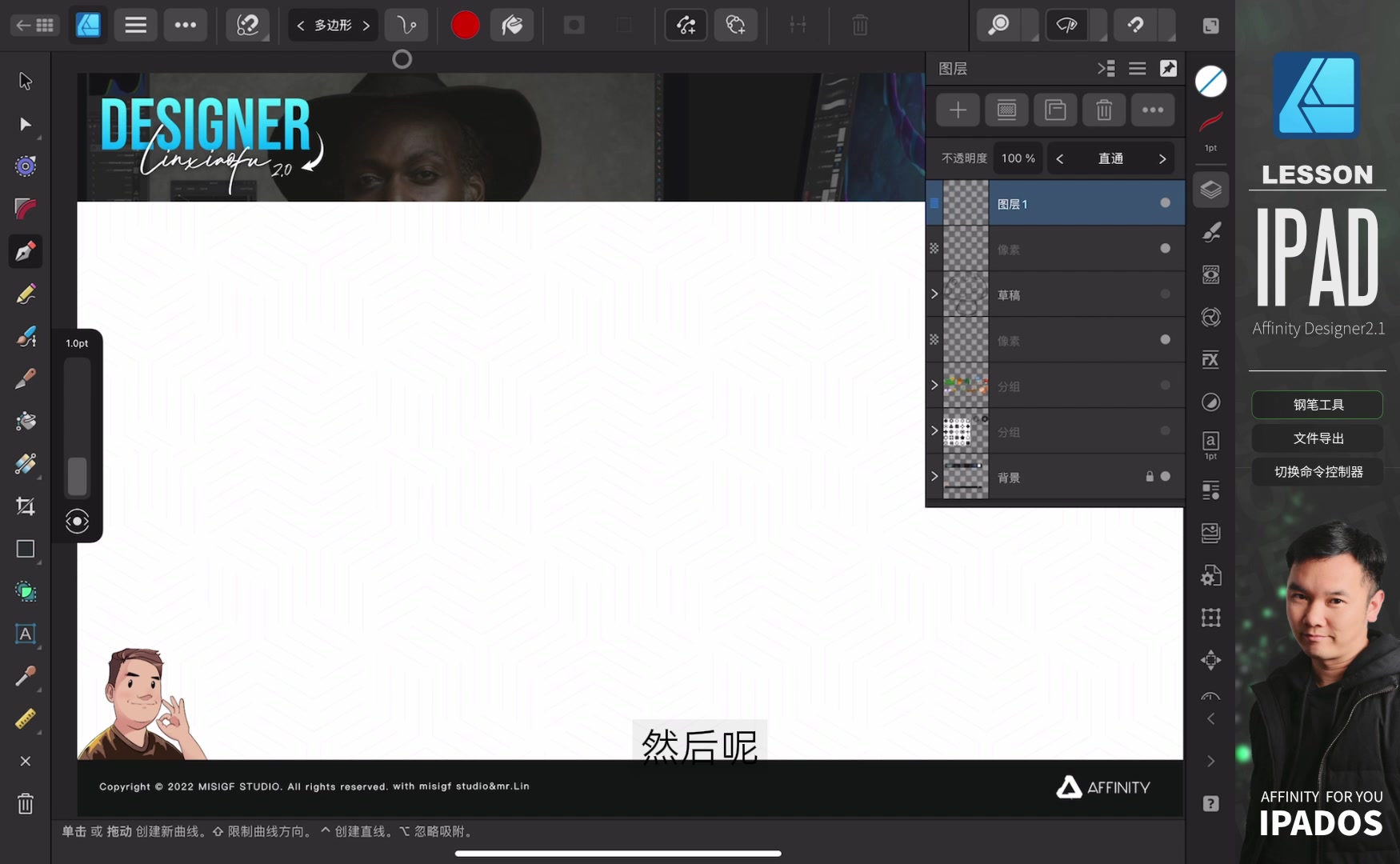
Task: Click the Add Layer plus icon in Layers panel
Action: click(x=957, y=110)
